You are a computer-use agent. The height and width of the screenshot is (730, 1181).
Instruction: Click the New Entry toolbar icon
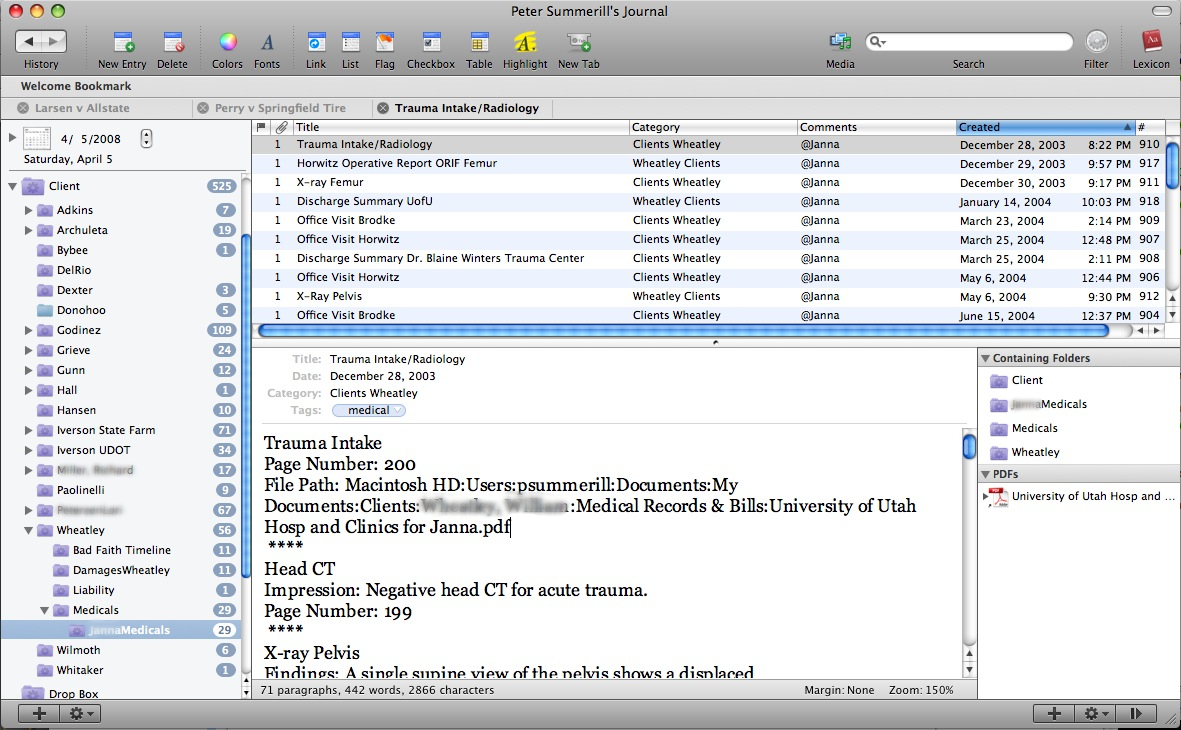pyautogui.click(x=123, y=42)
